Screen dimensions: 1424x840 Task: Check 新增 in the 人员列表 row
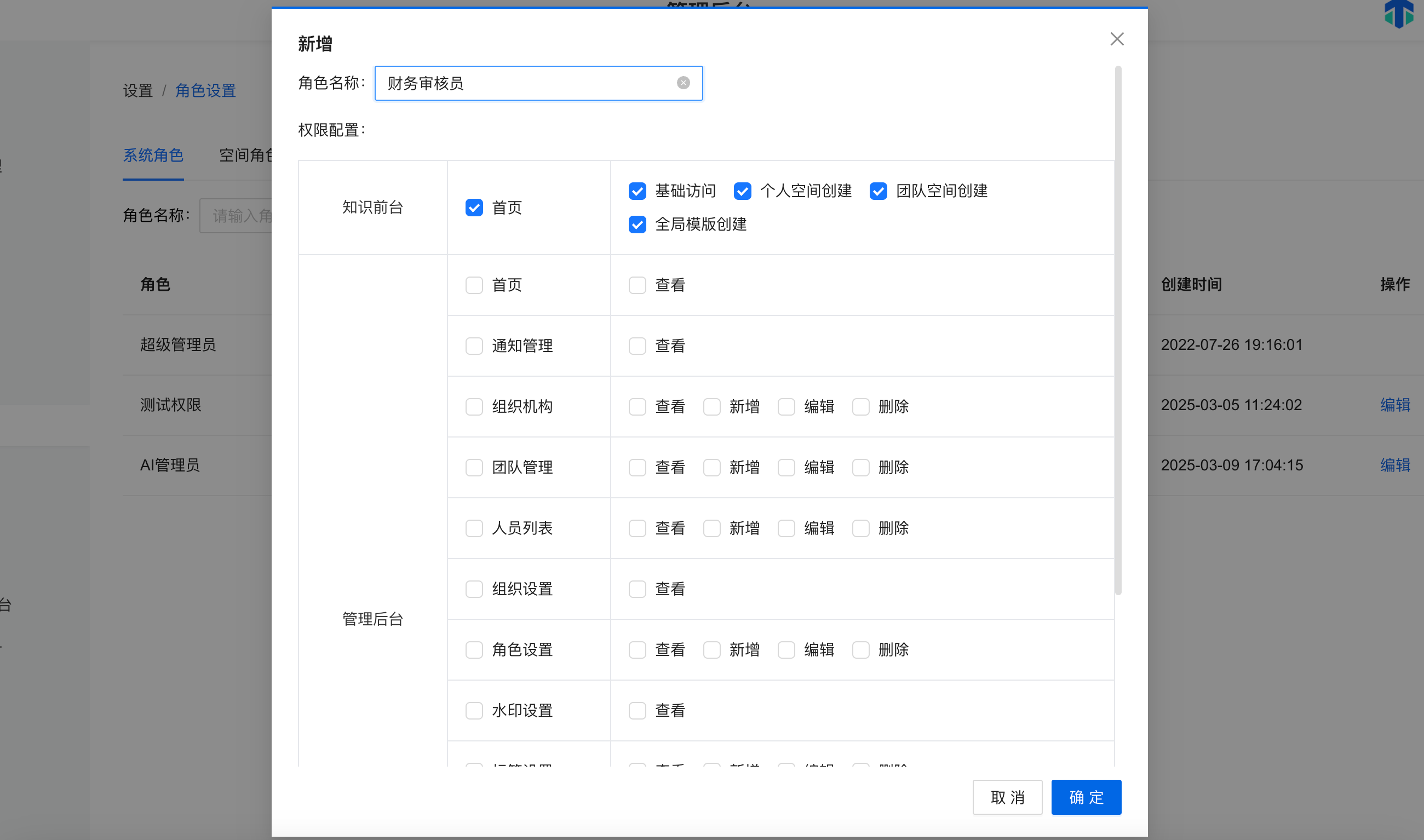tap(711, 528)
